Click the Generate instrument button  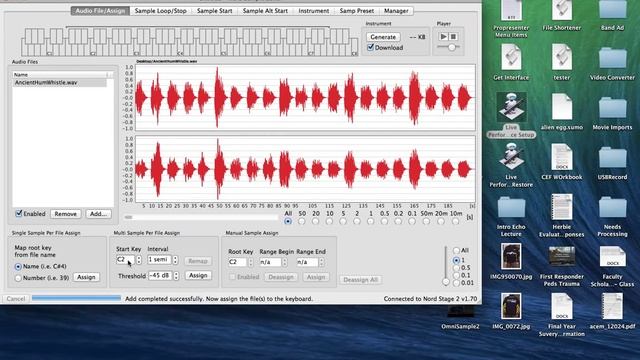tap(383, 37)
